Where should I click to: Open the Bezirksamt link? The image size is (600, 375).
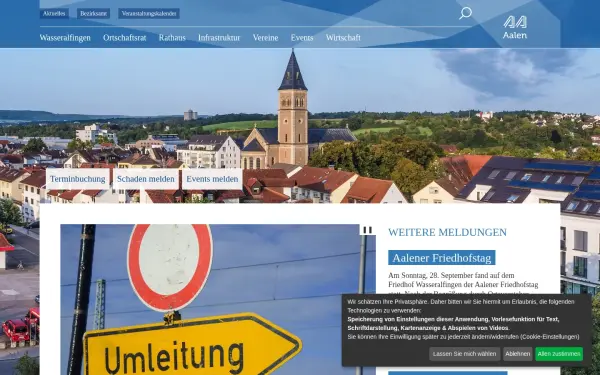point(93,14)
